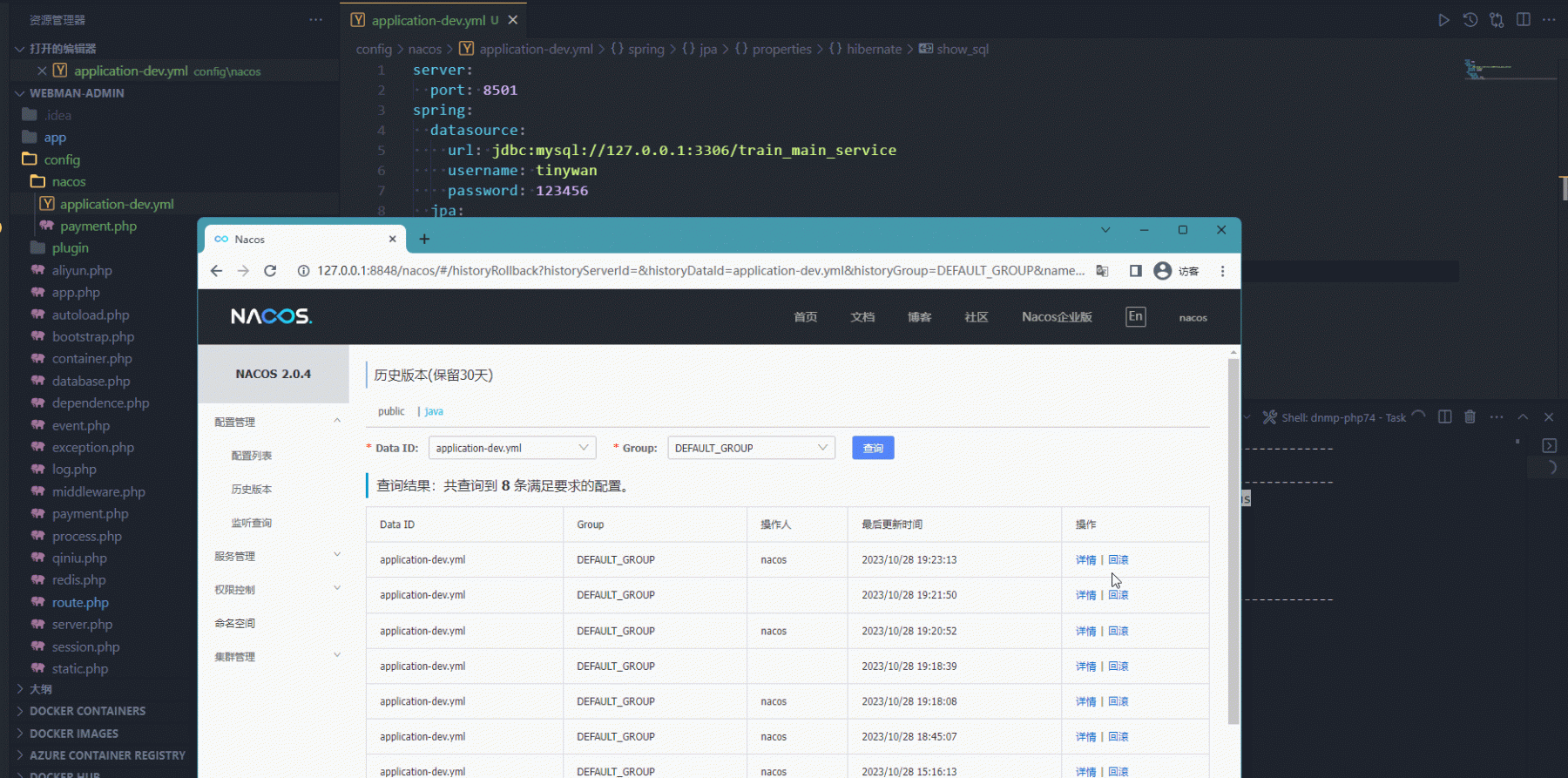Screen dimensions: 1568x778
Task: Open the timeline history clock icon
Action: click(1470, 20)
